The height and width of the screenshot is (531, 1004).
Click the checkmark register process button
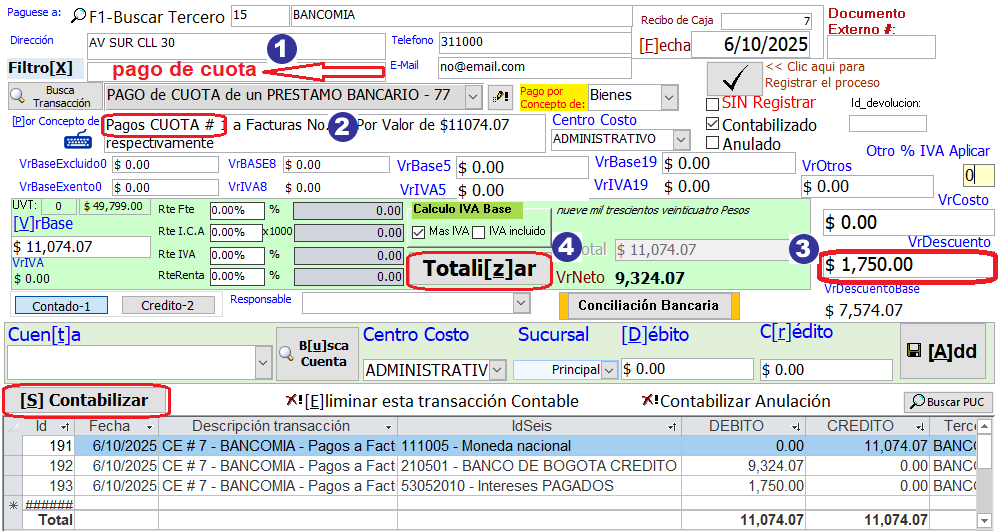(734, 78)
